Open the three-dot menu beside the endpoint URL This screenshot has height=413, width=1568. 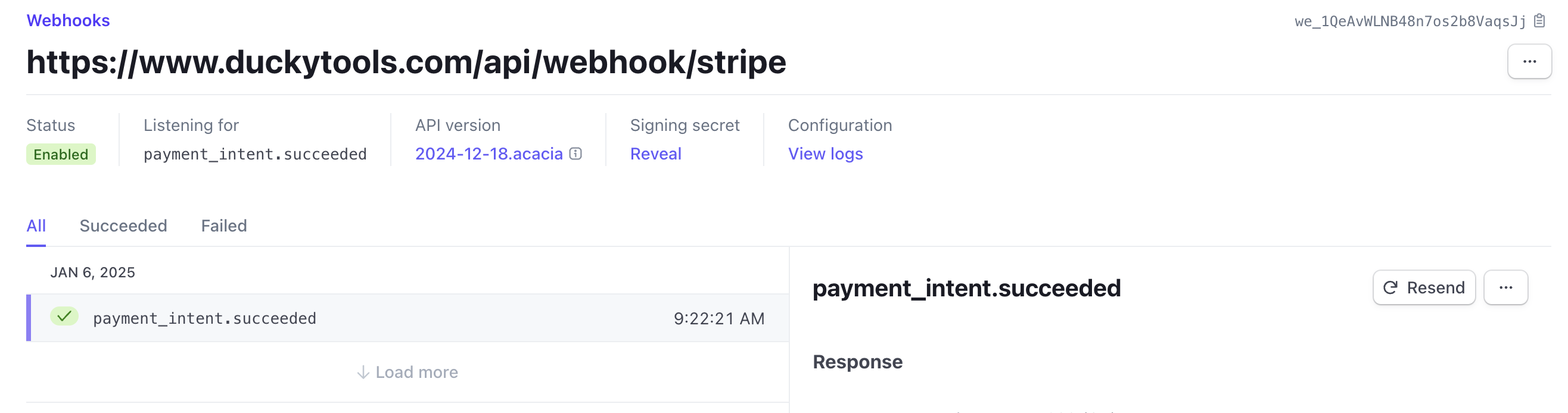click(x=1529, y=61)
